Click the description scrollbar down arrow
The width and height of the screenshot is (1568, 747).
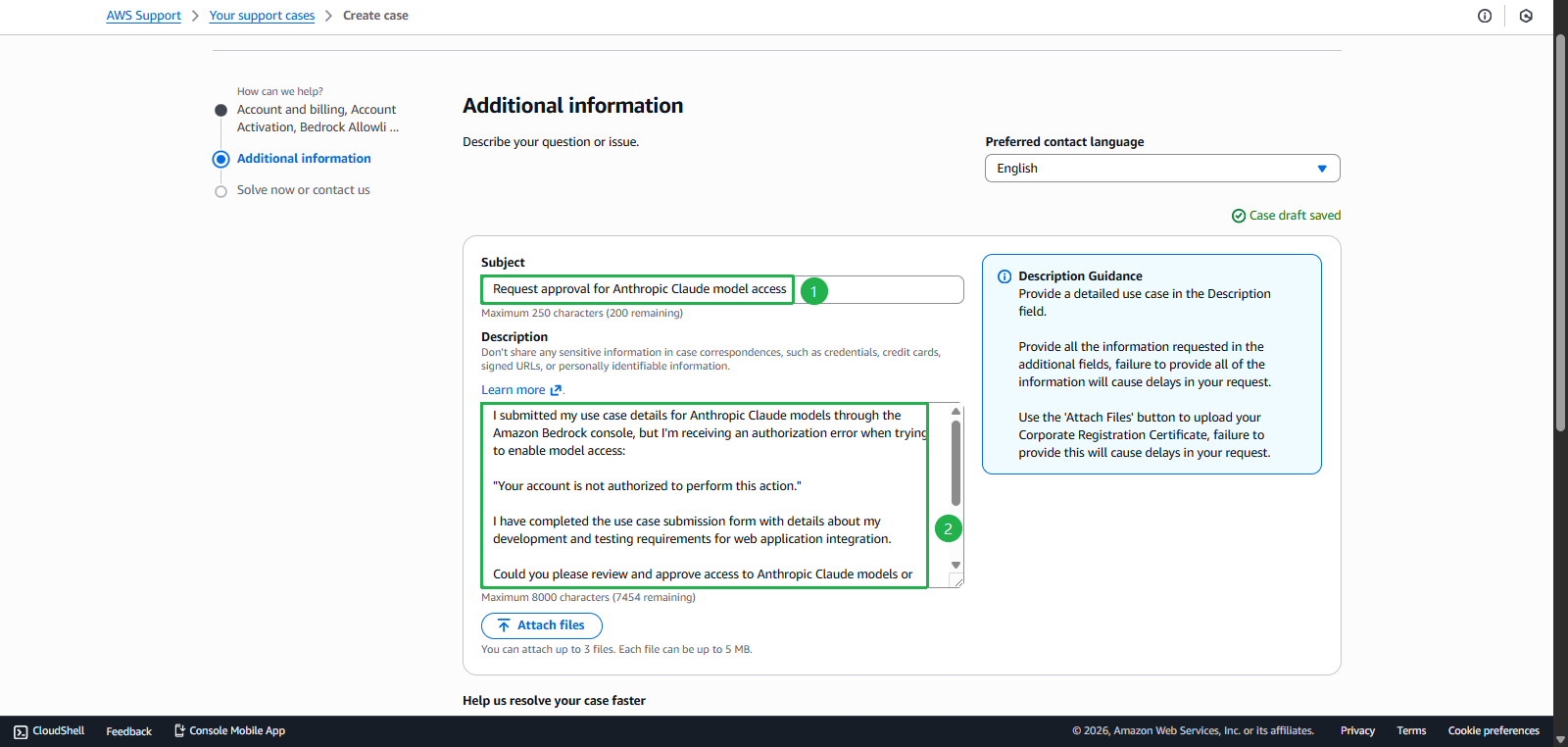(x=955, y=566)
